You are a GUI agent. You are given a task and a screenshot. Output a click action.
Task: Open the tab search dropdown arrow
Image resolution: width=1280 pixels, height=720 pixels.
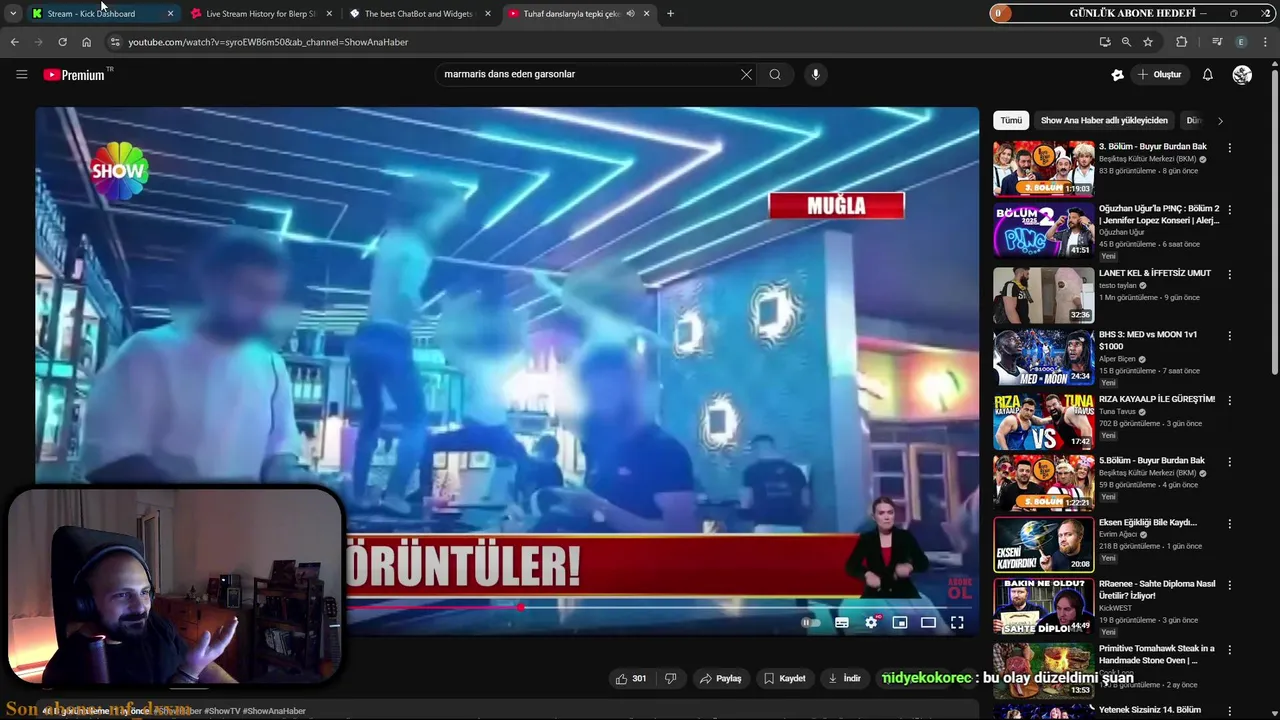[x=13, y=14]
